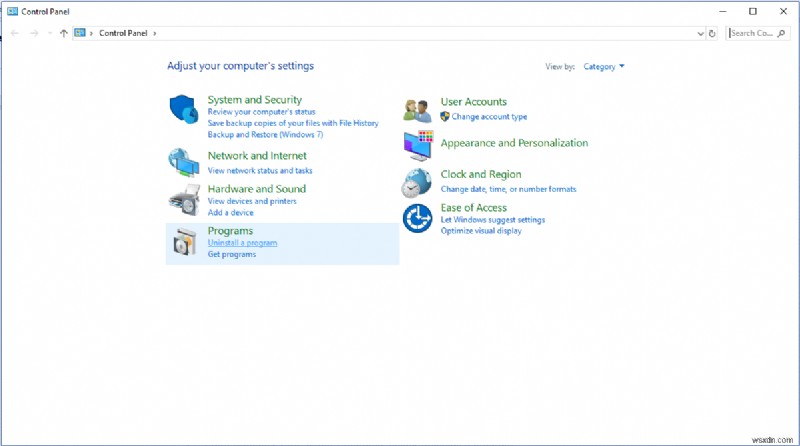Expand the address bar history dropdown arrow

[698, 33]
